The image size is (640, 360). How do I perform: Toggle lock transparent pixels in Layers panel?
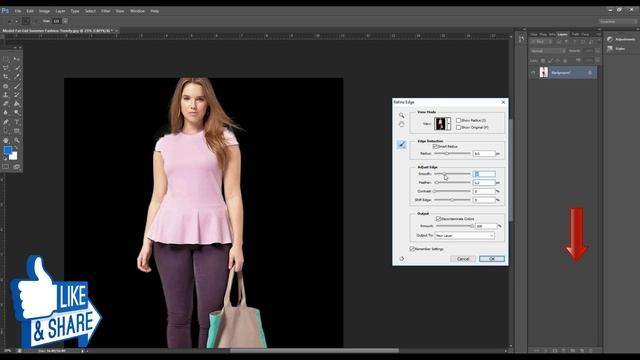(543, 60)
